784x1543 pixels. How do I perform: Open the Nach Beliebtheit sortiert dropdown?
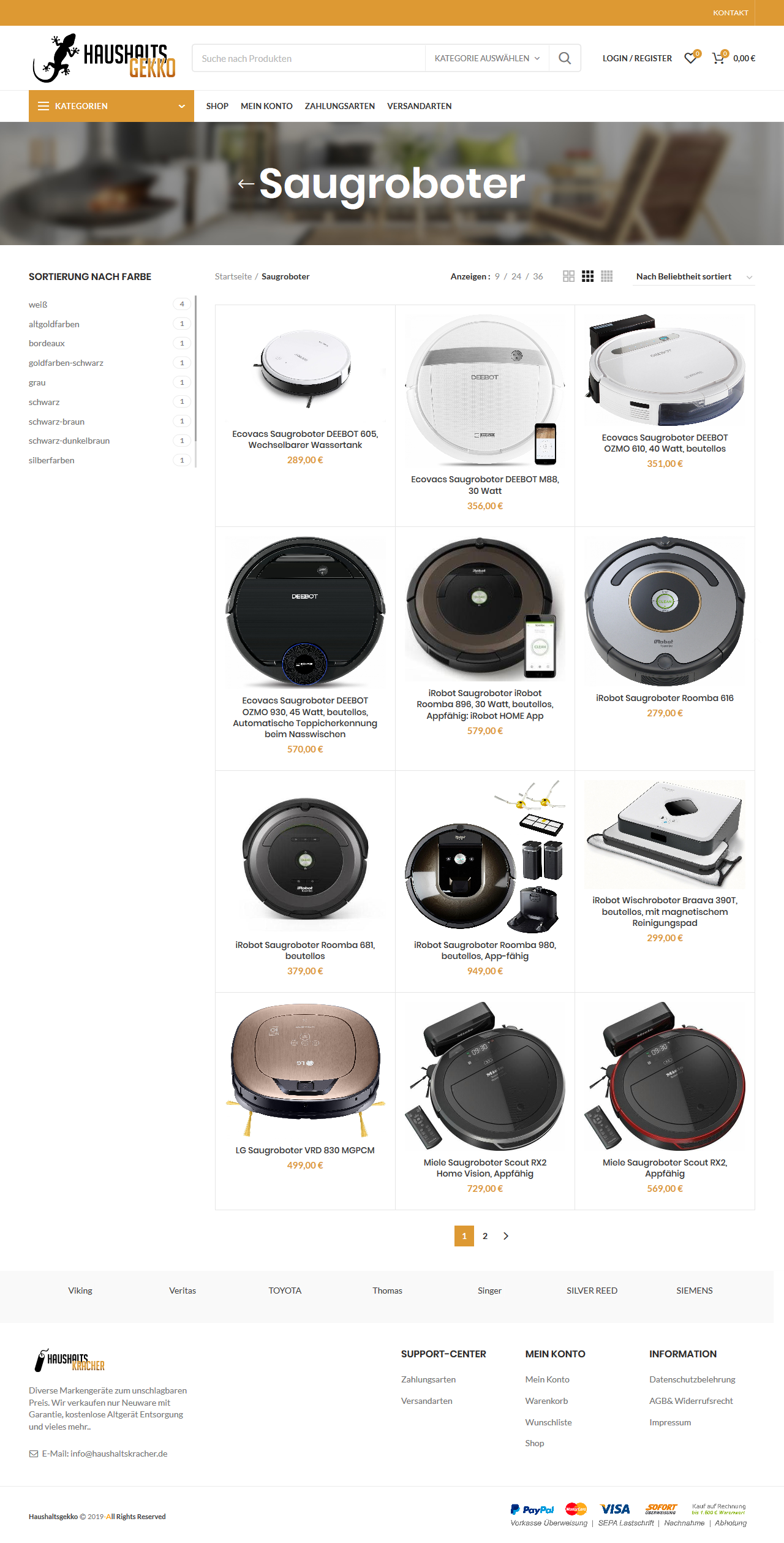point(694,277)
